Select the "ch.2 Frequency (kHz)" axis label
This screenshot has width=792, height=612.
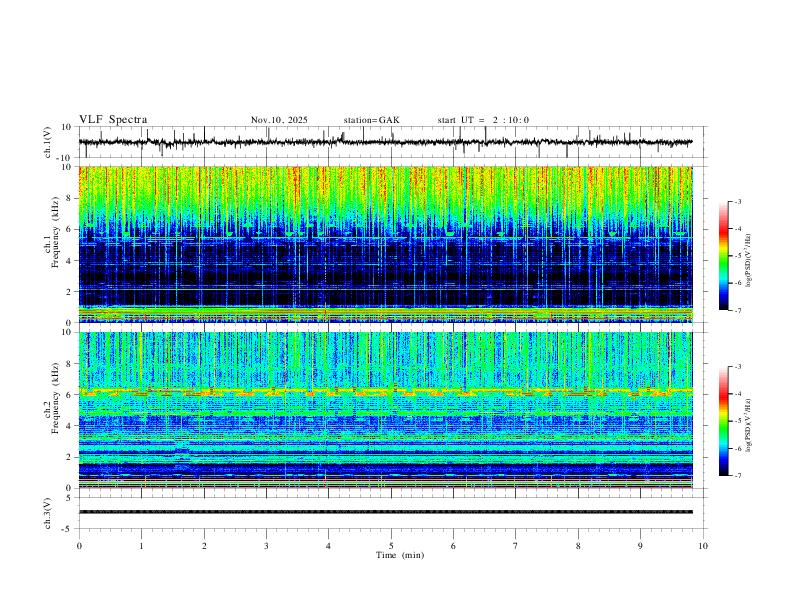[52, 398]
